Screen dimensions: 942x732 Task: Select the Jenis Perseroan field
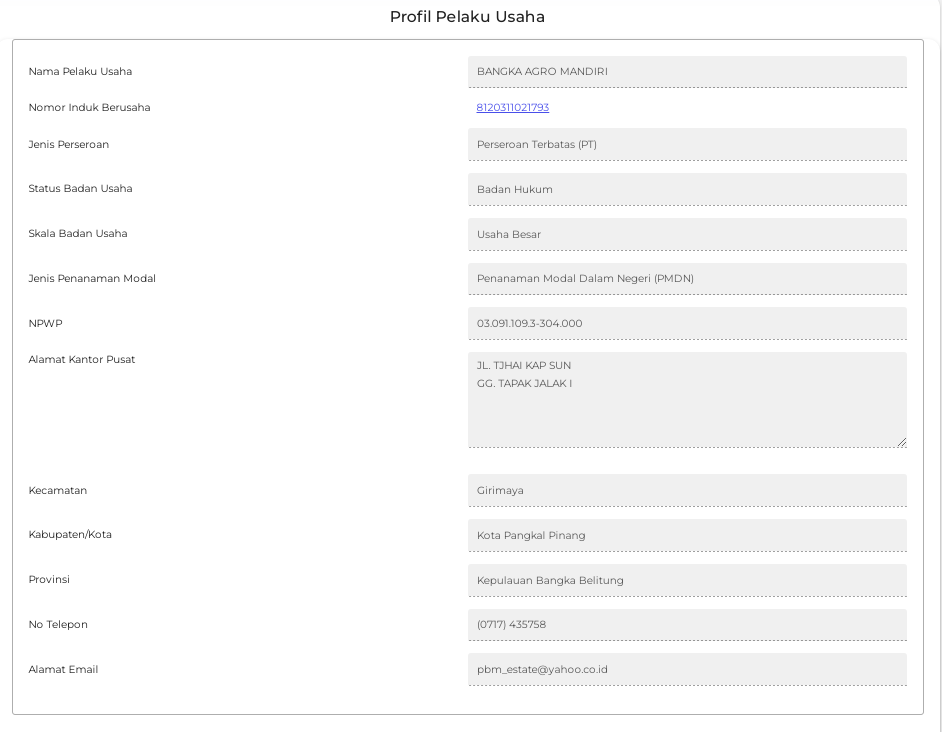(687, 144)
